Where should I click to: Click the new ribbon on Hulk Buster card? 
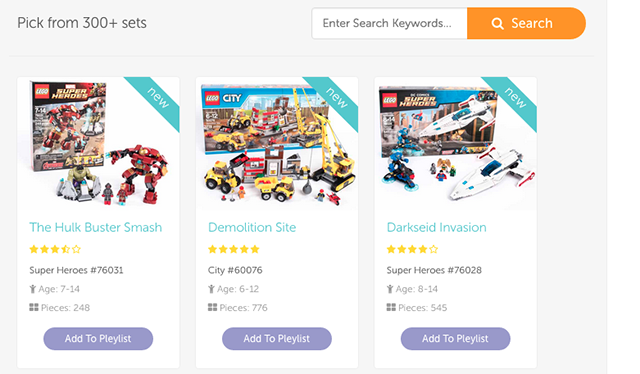158,98
